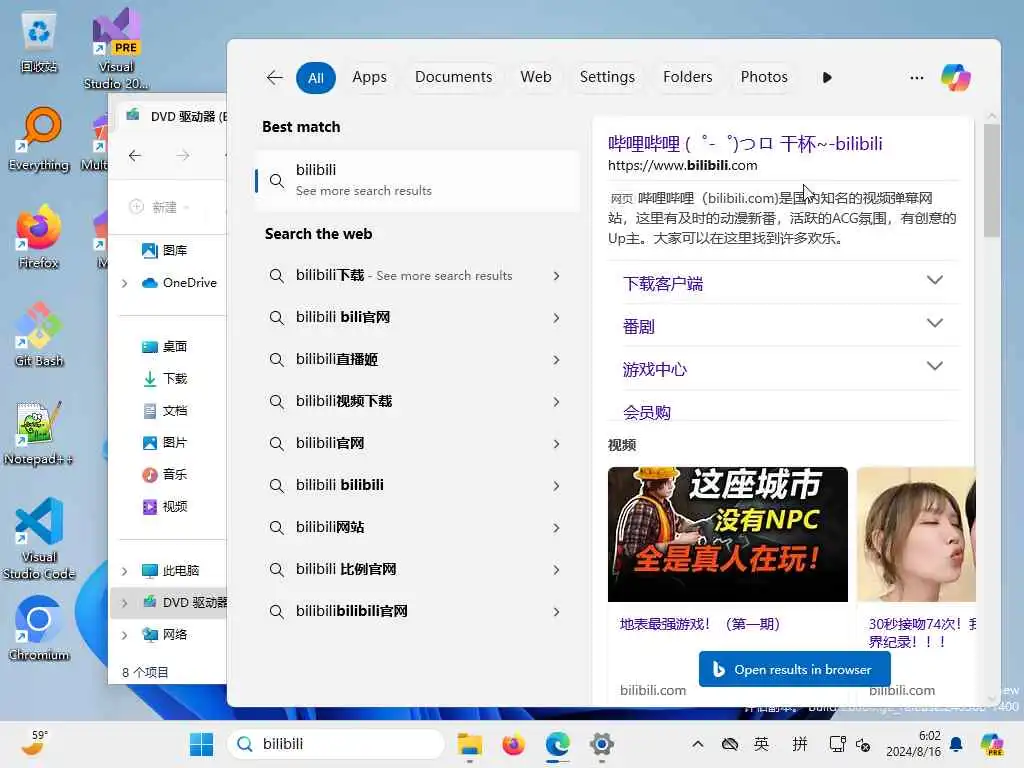1024x768 pixels.
Task: Click Explorer window forward arrow
Action: tap(183, 155)
